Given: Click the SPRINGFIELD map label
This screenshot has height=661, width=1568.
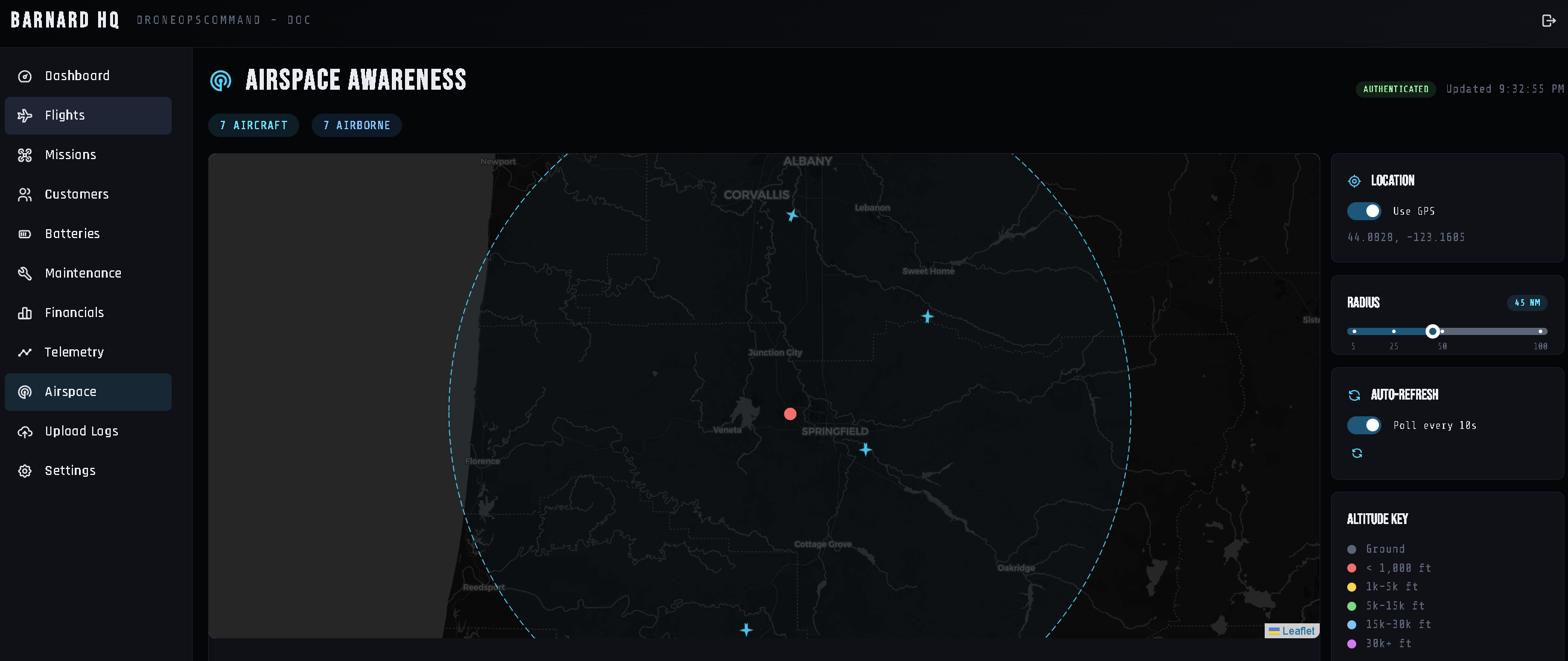Looking at the screenshot, I should click(835, 431).
